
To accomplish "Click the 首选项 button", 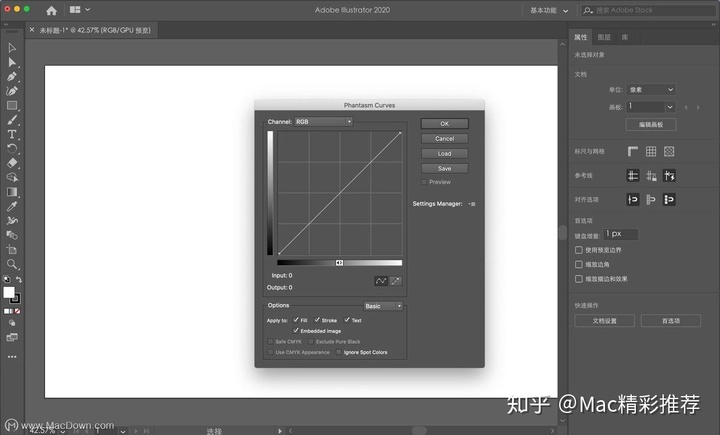I will [671, 321].
